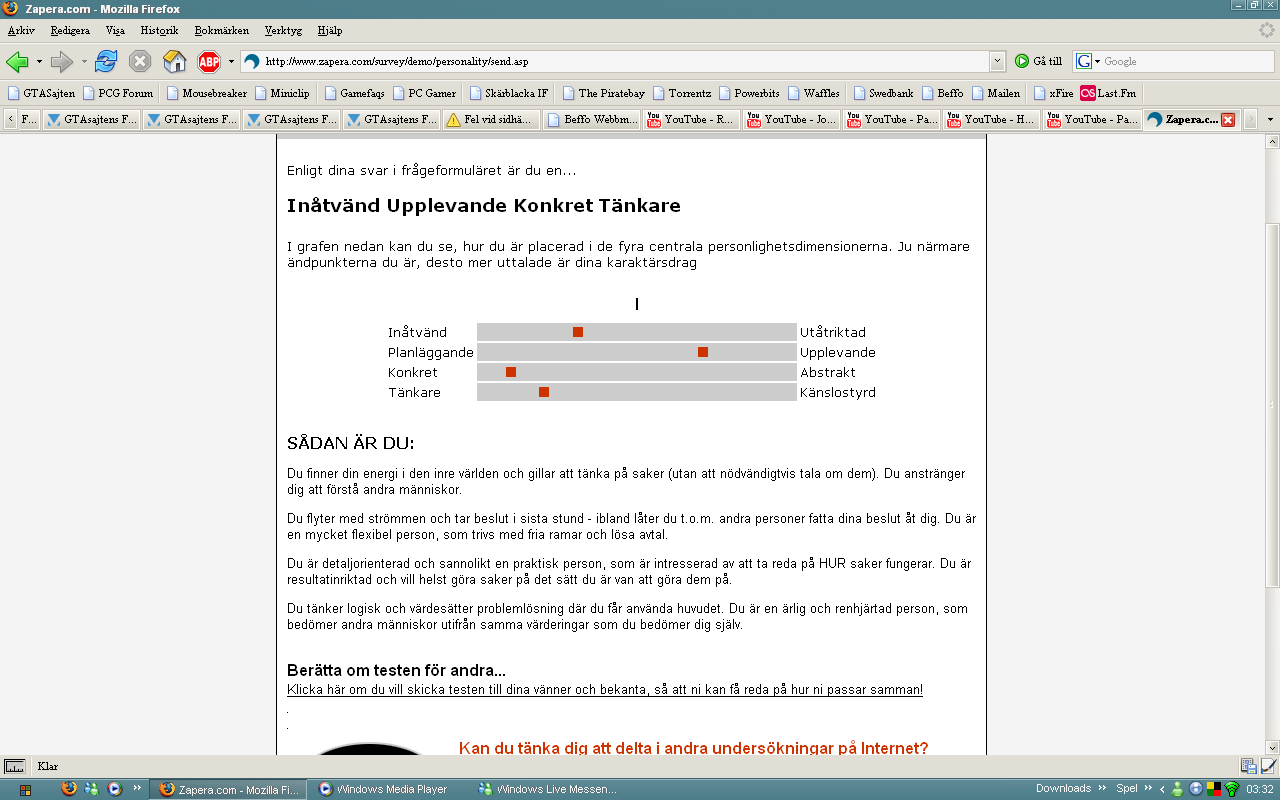Click the vertical page scrollbar thumb
The image size is (1280, 800).
(x=1272, y=405)
